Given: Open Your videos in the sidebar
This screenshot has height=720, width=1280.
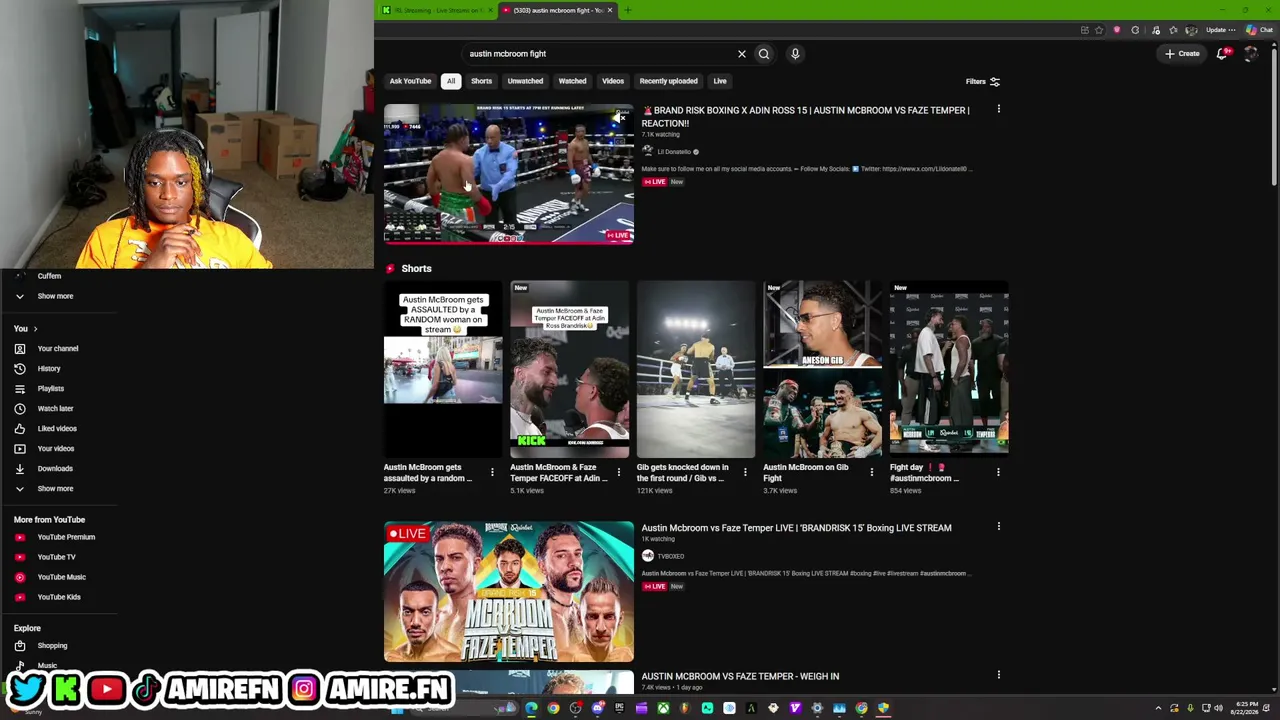Looking at the screenshot, I should (55, 449).
